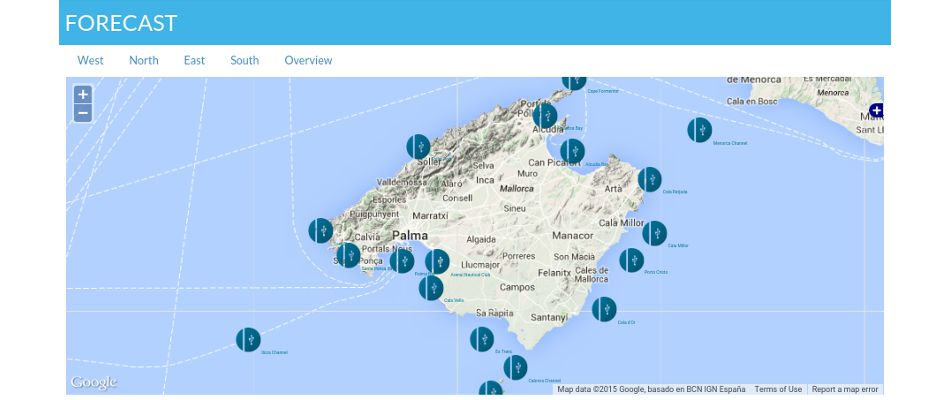Switch to the East tab

point(194,61)
